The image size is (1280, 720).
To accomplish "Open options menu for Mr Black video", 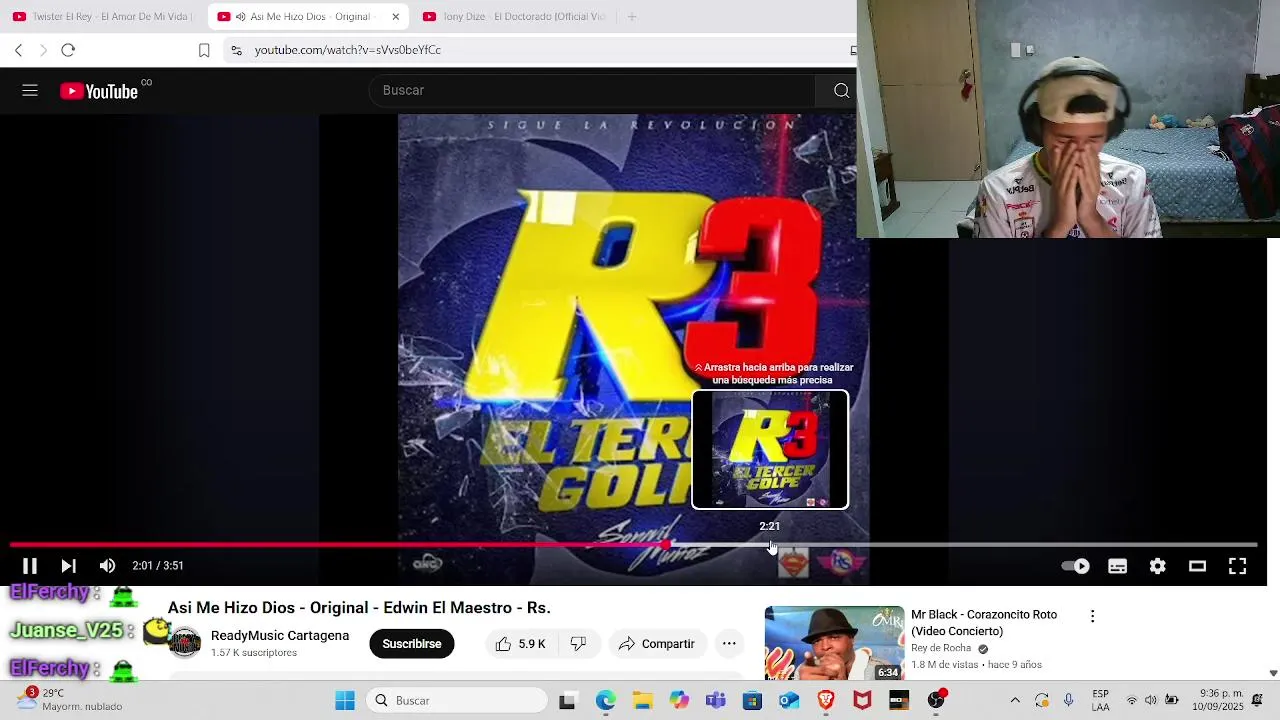I will [1092, 617].
